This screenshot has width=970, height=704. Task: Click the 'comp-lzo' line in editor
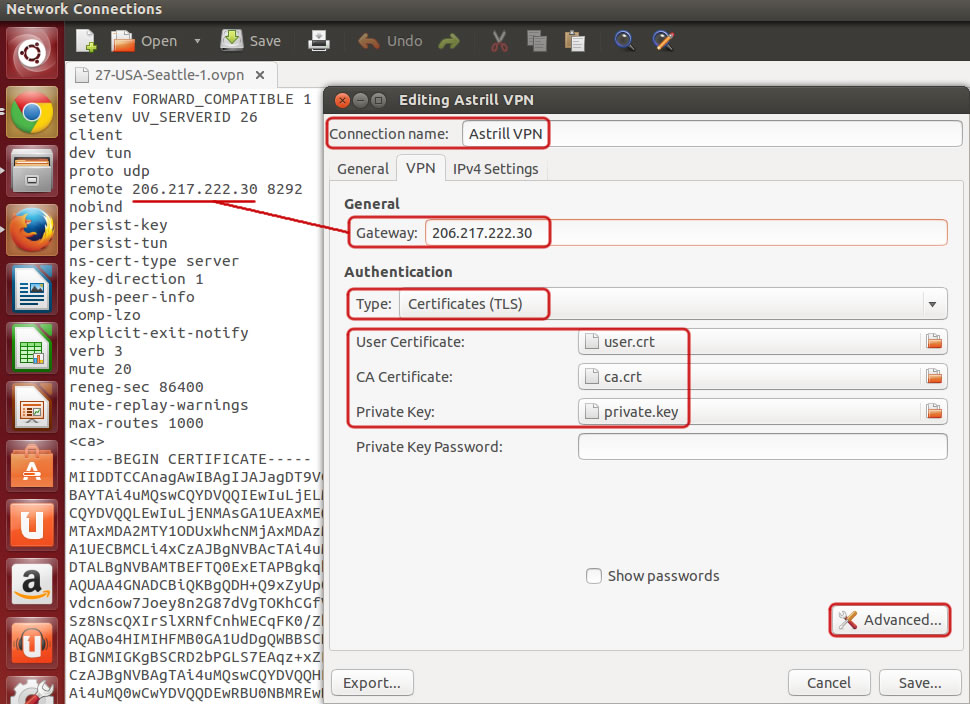(105, 315)
